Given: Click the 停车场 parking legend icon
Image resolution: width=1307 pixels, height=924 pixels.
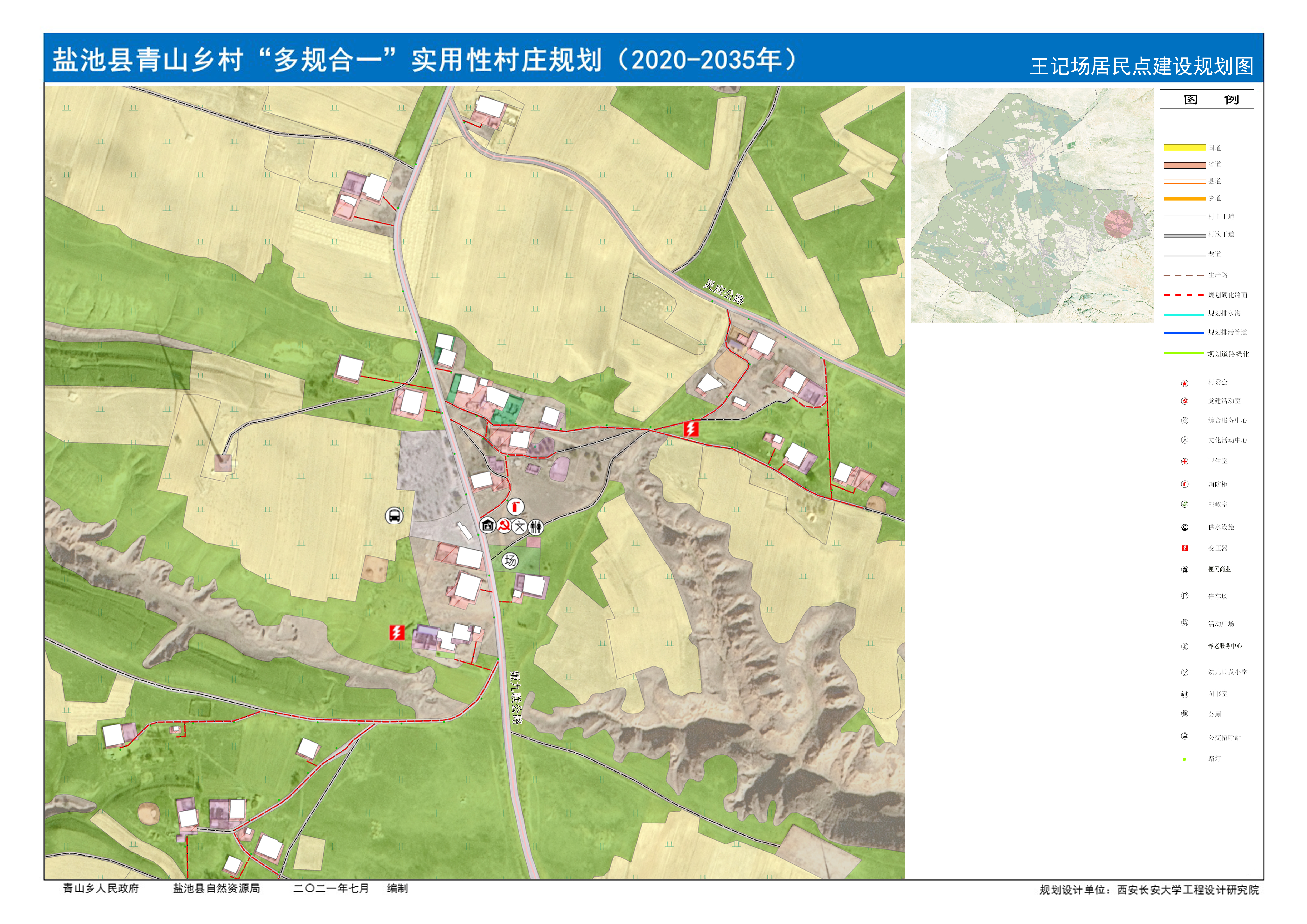Looking at the screenshot, I should point(1185,595).
